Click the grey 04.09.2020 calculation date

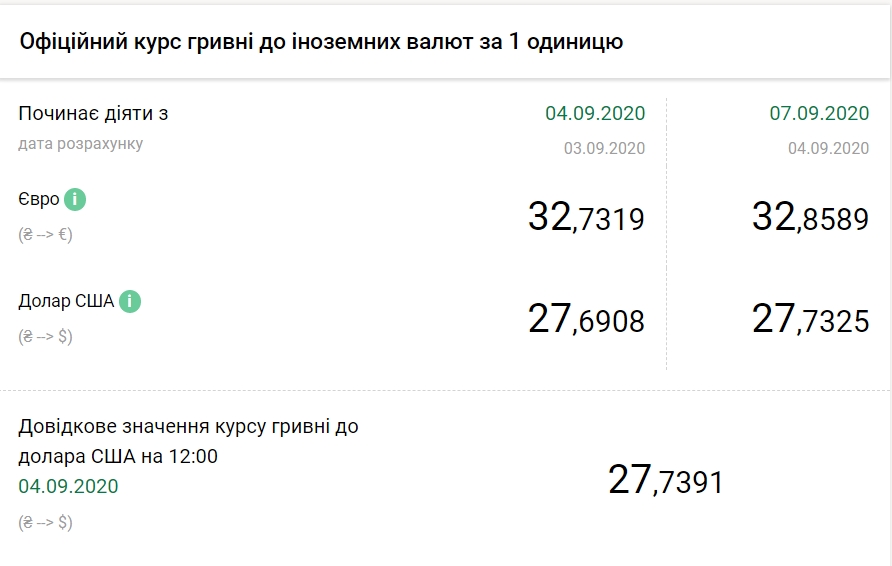click(x=828, y=148)
